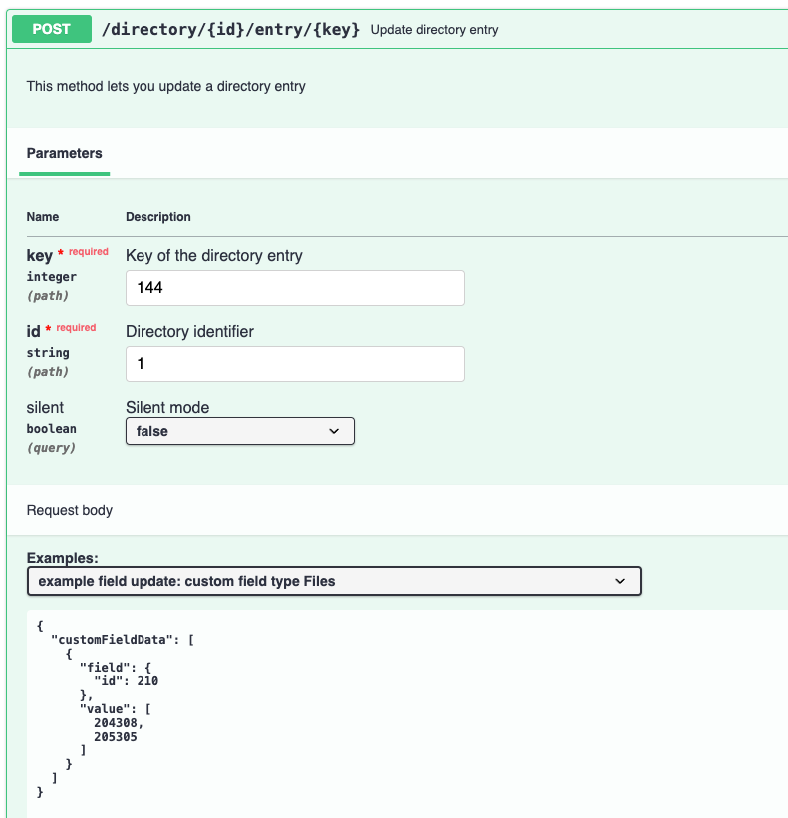Click the Request body section header
Screen dimensions: 788x818
[x=70, y=510]
